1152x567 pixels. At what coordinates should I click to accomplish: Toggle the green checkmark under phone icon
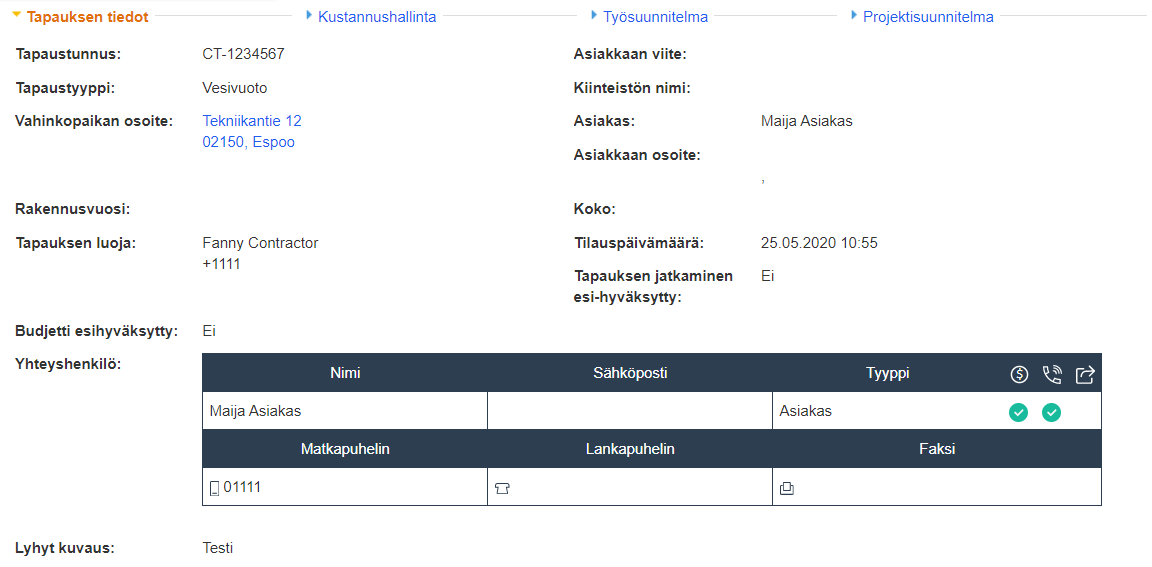click(x=1051, y=411)
